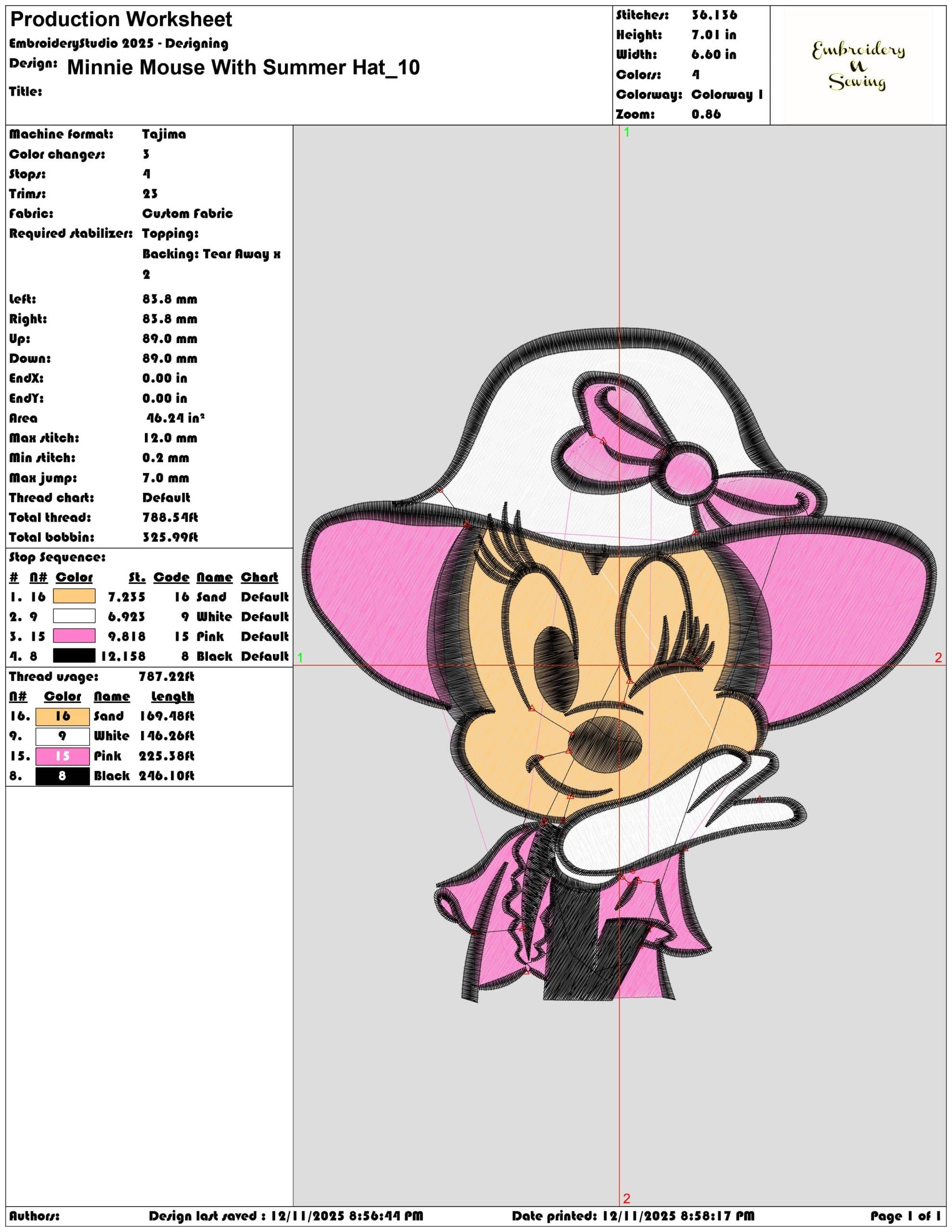Click the 'Production Worksheet' heading
Viewport: 952px width, 1232px height.
pos(121,19)
